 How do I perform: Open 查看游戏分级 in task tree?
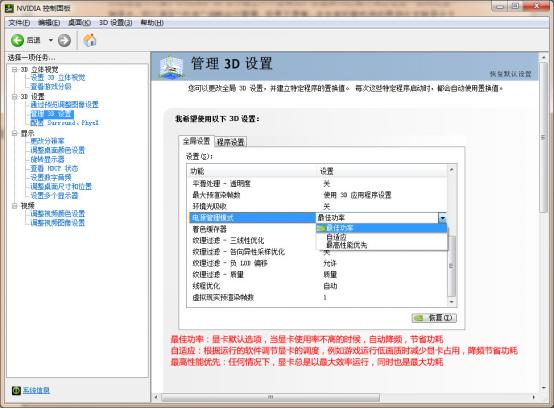tap(51, 87)
